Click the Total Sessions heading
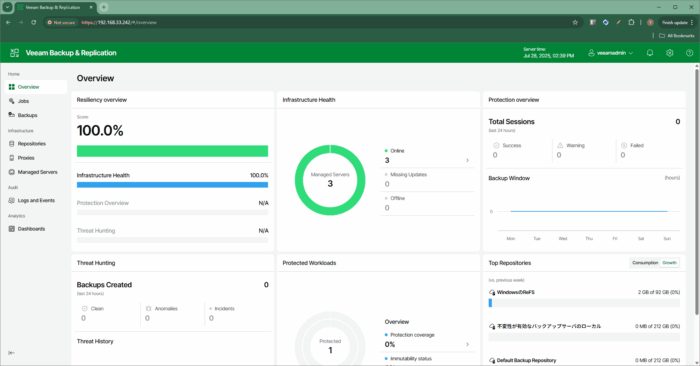 [x=511, y=121]
